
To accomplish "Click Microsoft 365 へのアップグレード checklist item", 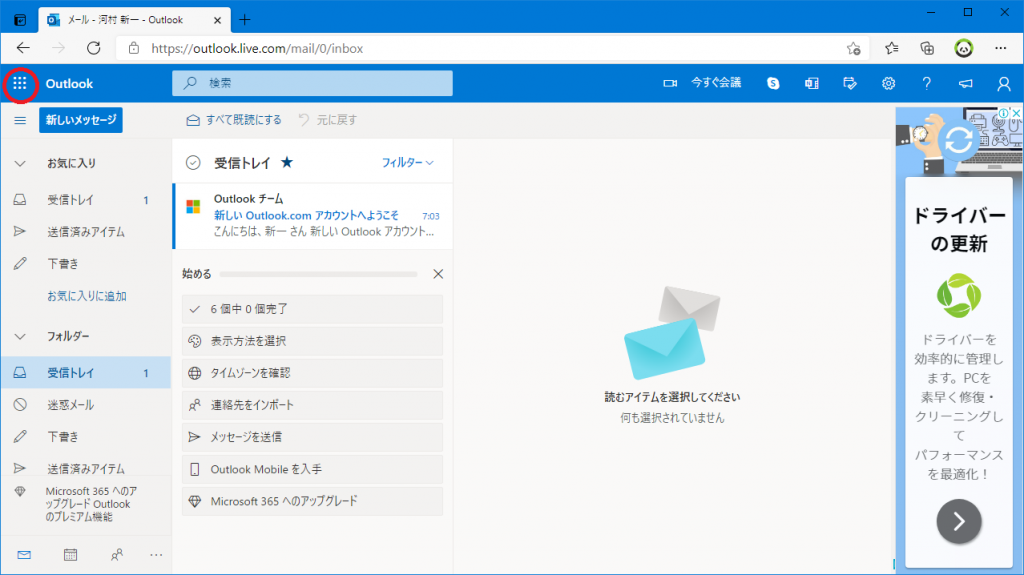I will (312, 501).
